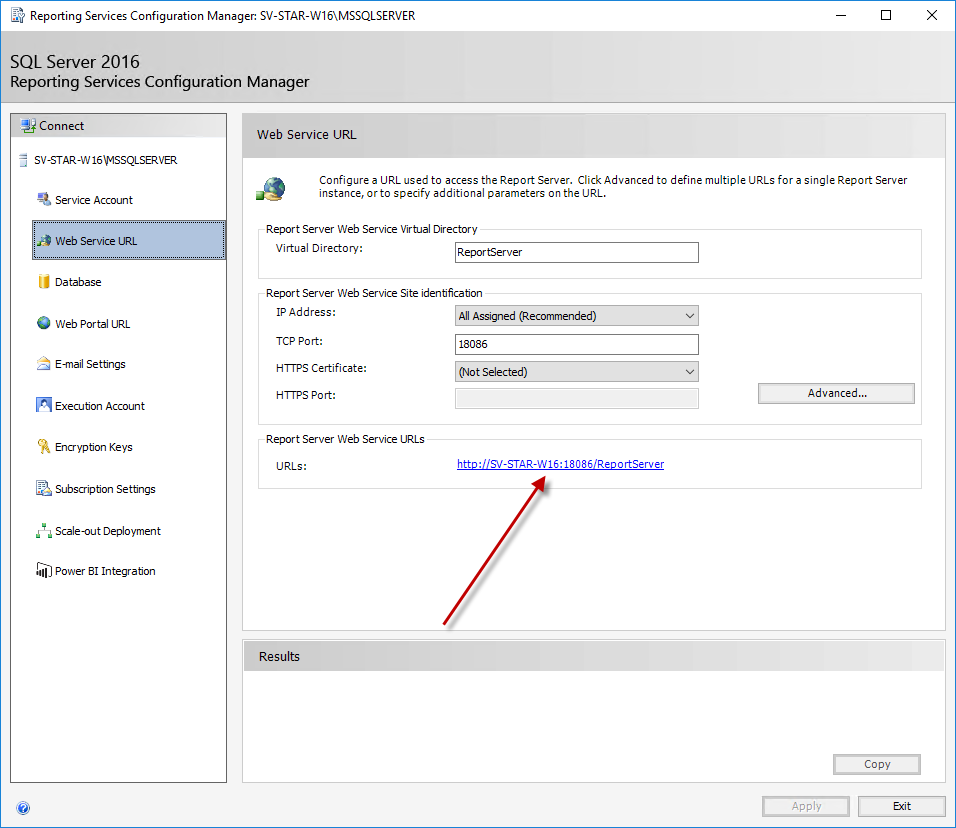Expand the HTTPS Certificate dropdown

(577, 372)
